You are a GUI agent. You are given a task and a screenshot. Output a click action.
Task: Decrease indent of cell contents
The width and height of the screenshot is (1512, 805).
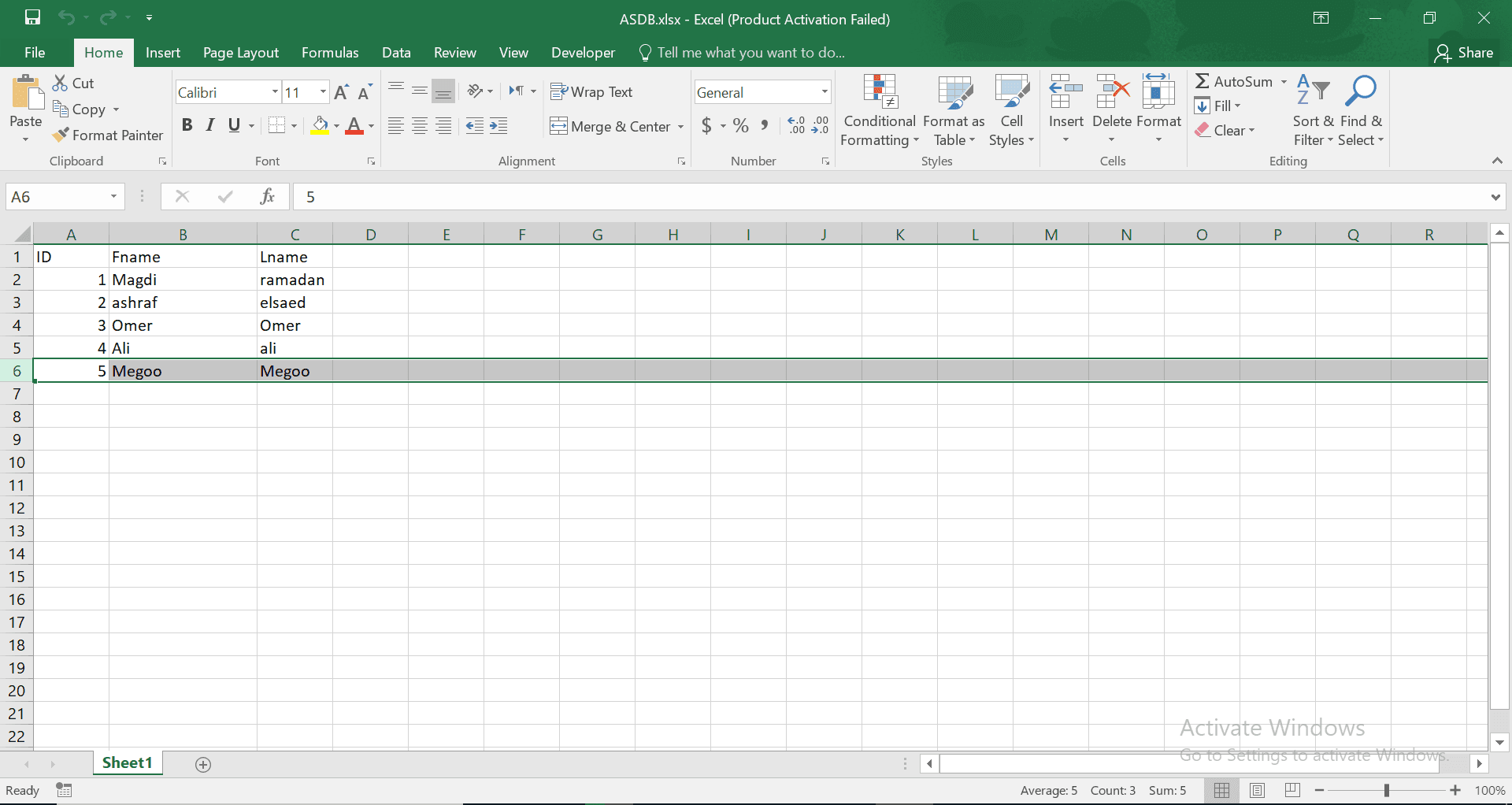(475, 126)
